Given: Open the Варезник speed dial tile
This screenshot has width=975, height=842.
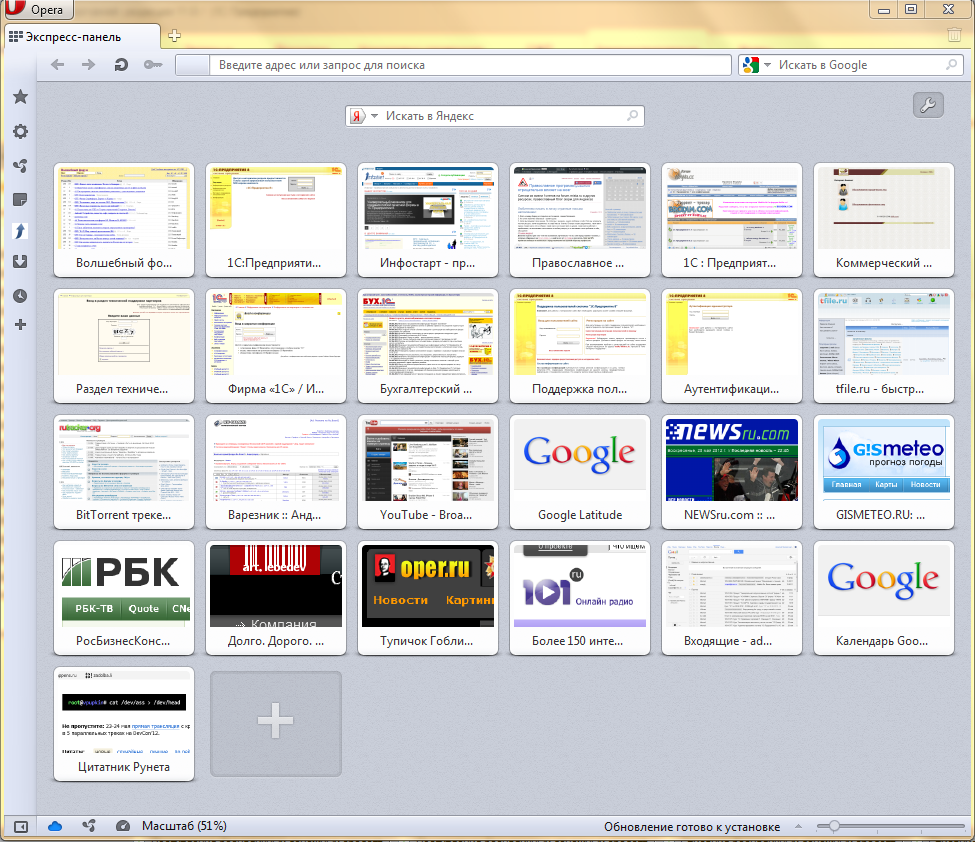Looking at the screenshot, I should [275, 472].
